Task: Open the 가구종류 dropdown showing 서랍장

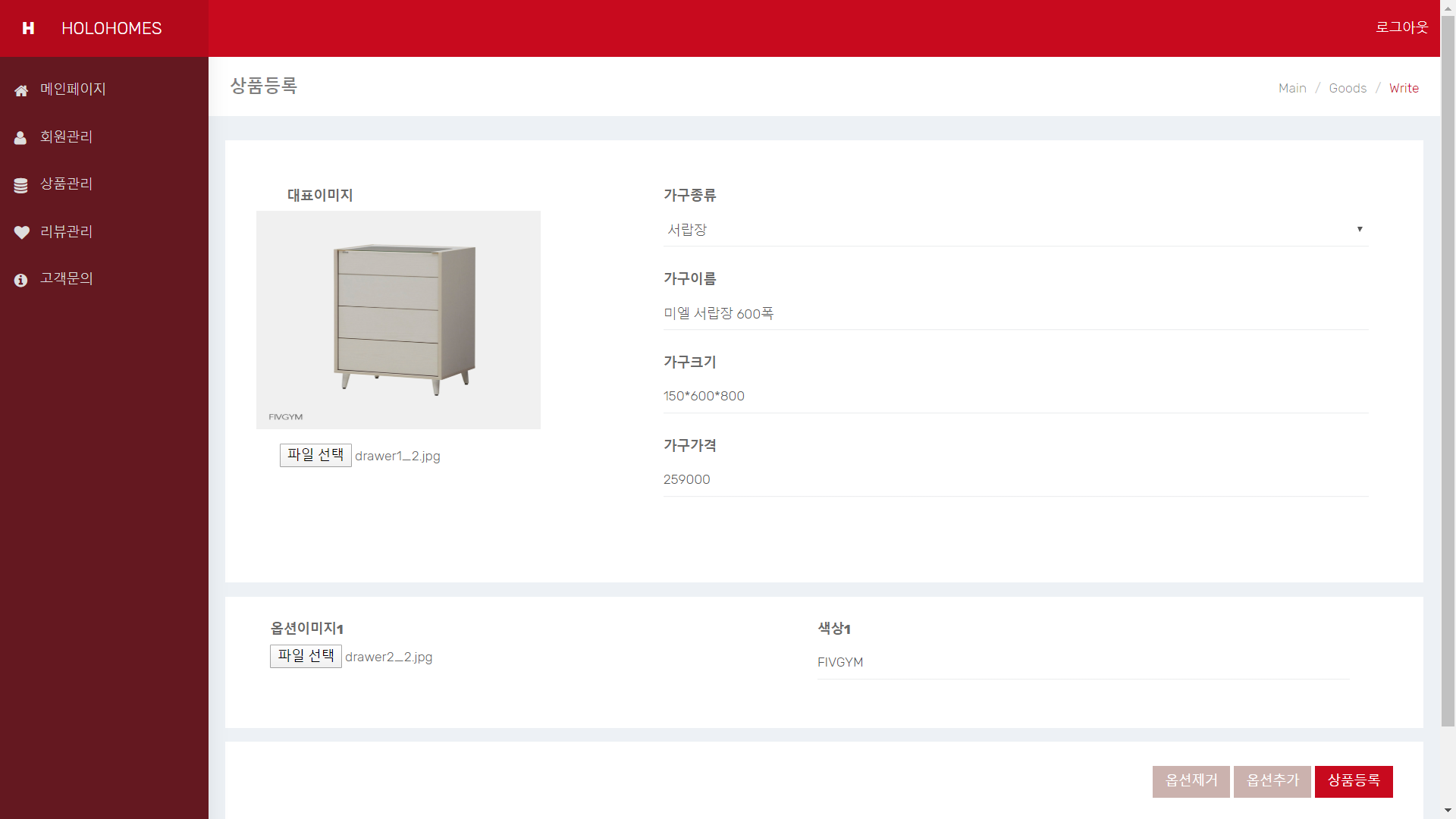Action: click(x=1015, y=229)
